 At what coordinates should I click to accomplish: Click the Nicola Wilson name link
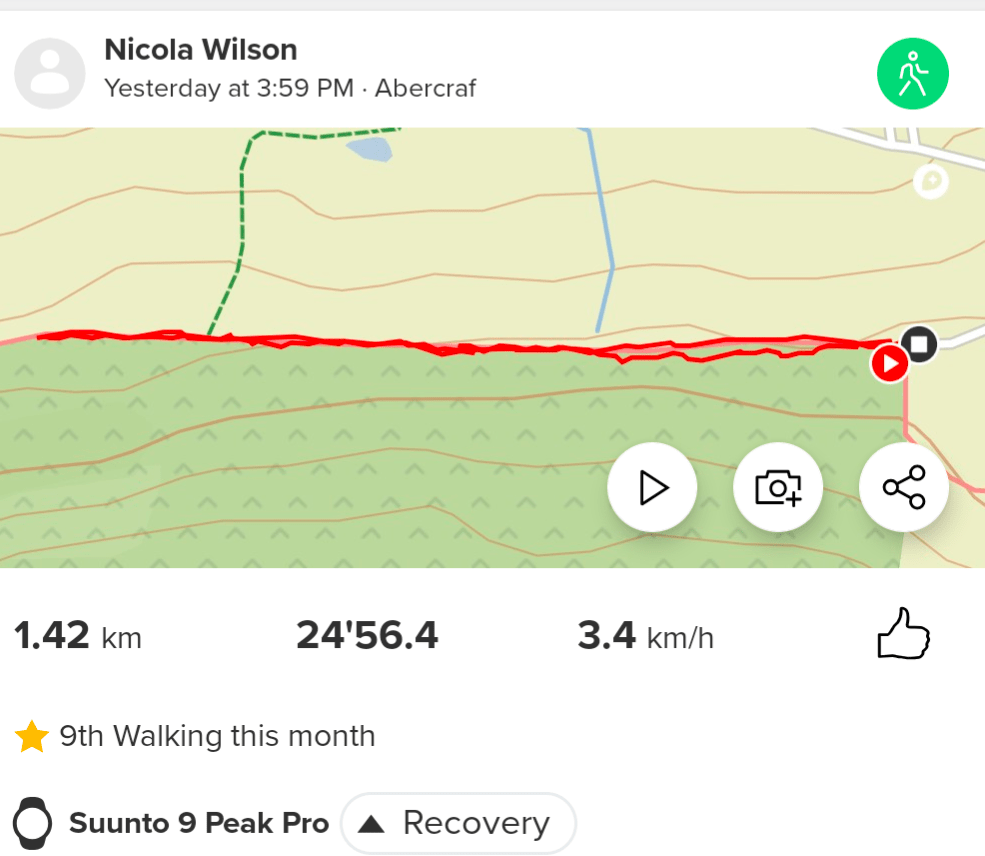click(x=201, y=49)
